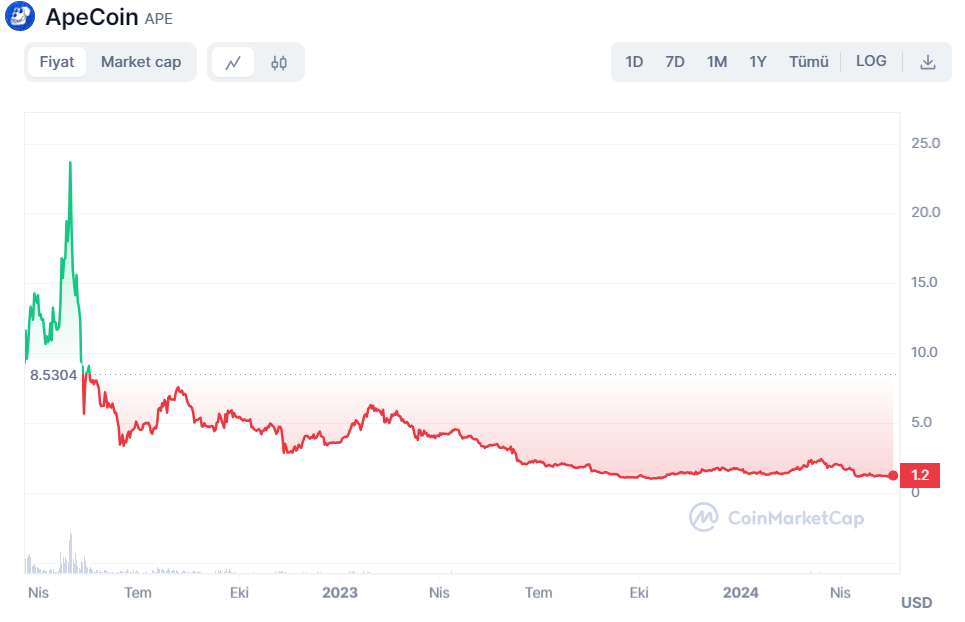The height and width of the screenshot is (622, 965).
Task: Select the Fiyat tab
Action: coord(57,62)
